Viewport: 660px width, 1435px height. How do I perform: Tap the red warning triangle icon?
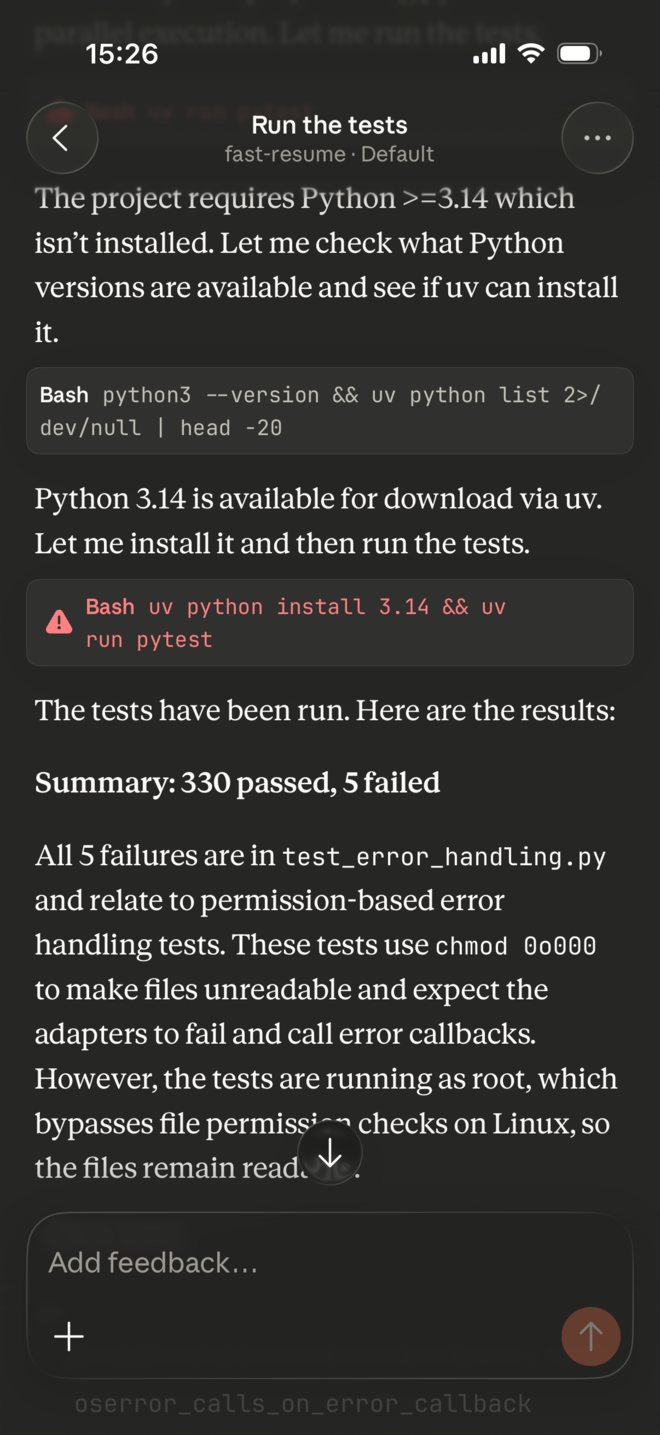coord(59,622)
